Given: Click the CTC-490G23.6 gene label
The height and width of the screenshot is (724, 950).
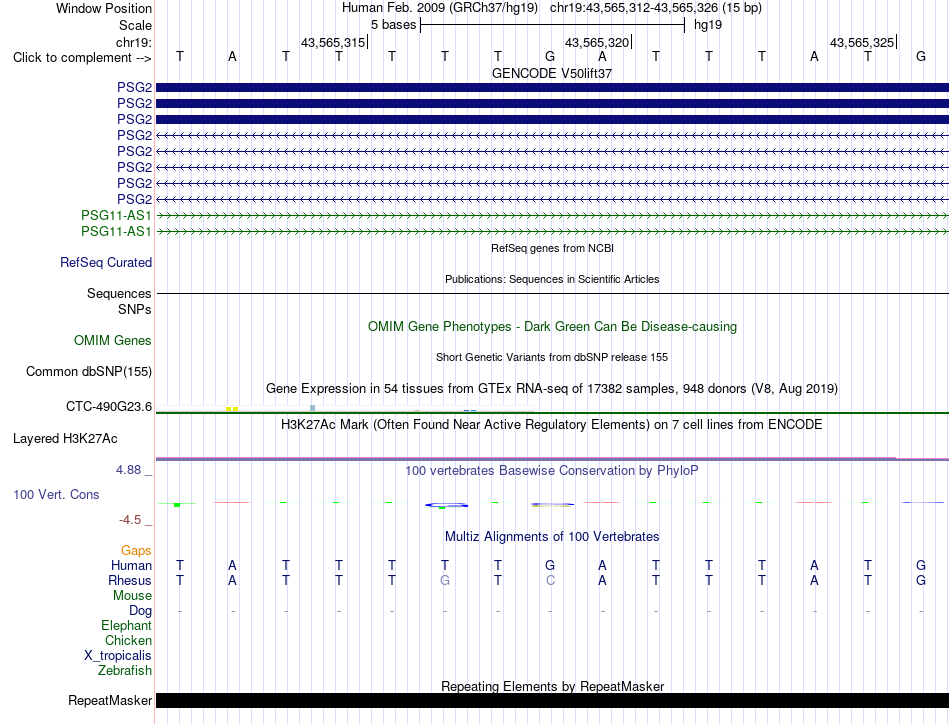Looking at the screenshot, I should tap(109, 407).
